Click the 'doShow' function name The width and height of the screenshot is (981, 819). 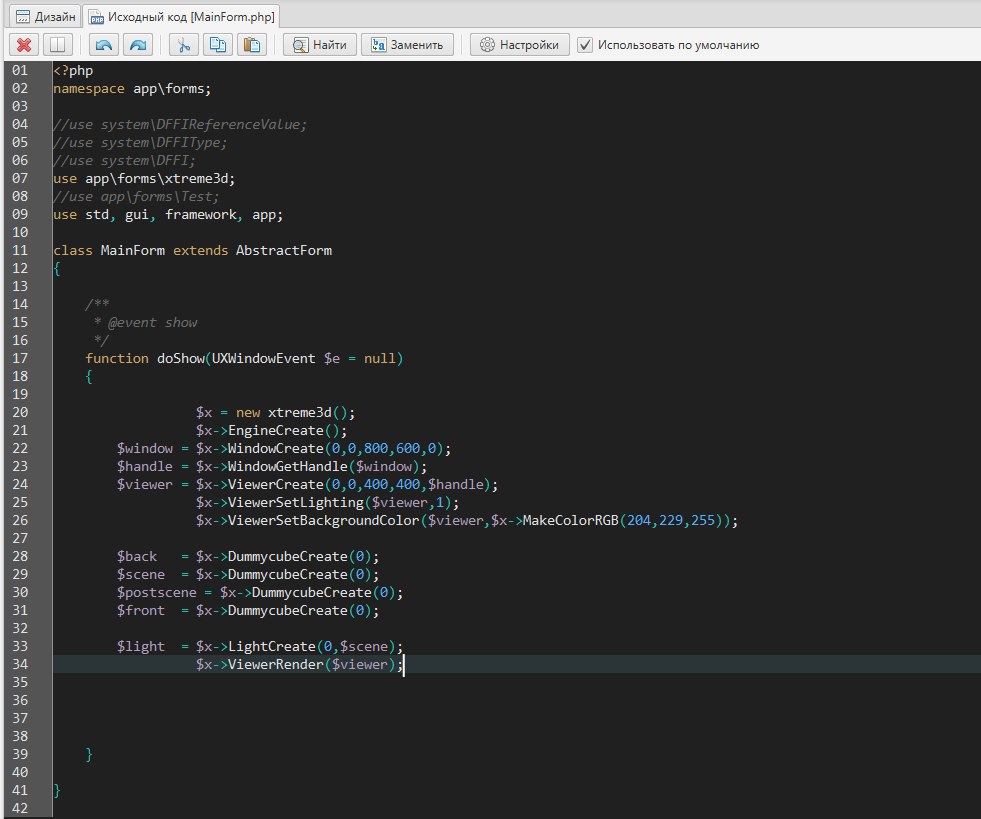pos(180,358)
